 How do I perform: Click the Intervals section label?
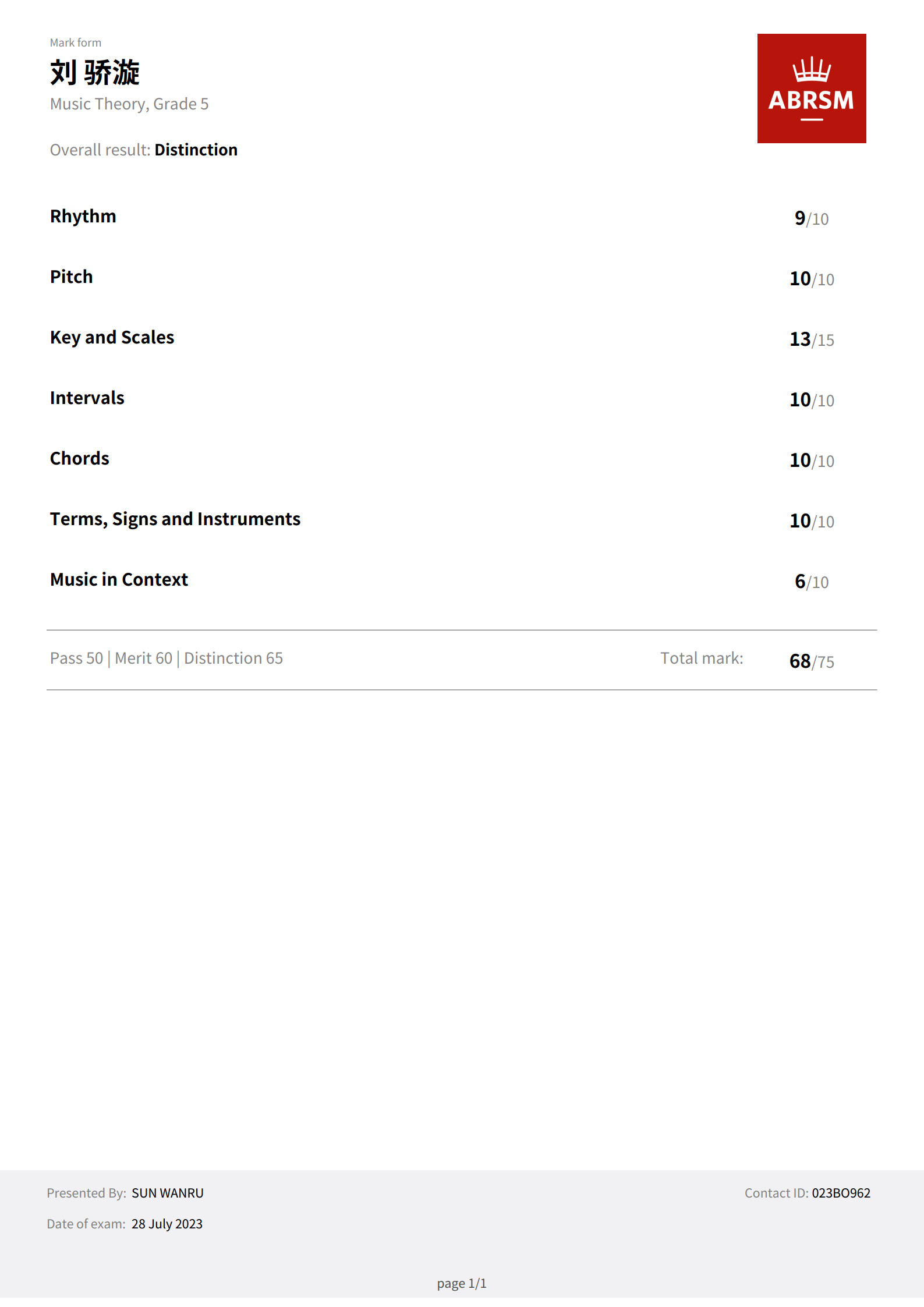click(x=87, y=398)
